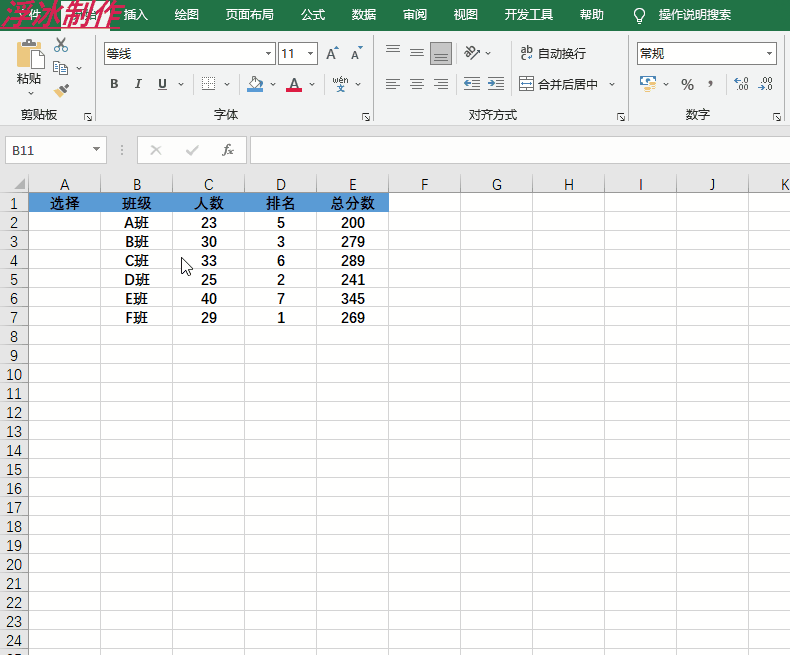Expand borders options arrow
Image resolution: width=790 pixels, height=655 pixels.
[x=227, y=84]
